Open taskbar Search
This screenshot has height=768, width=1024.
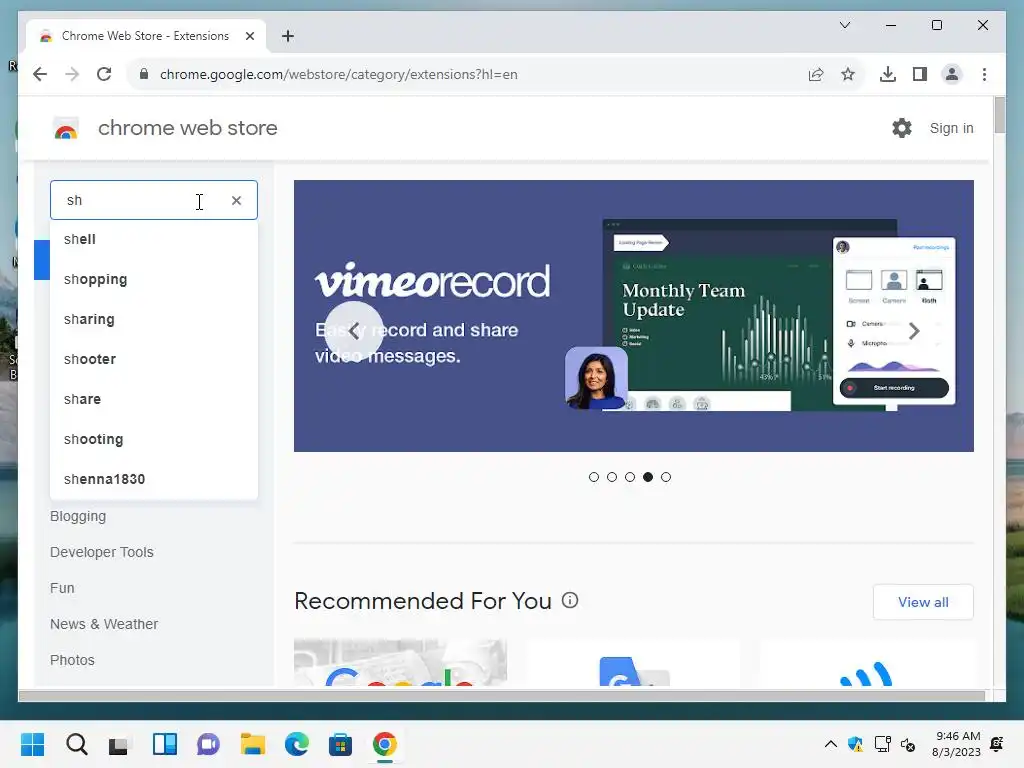[76, 744]
